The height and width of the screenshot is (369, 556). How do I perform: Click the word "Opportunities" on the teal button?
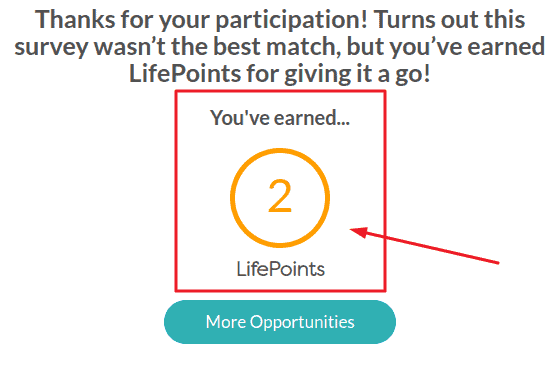[x=302, y=323]
